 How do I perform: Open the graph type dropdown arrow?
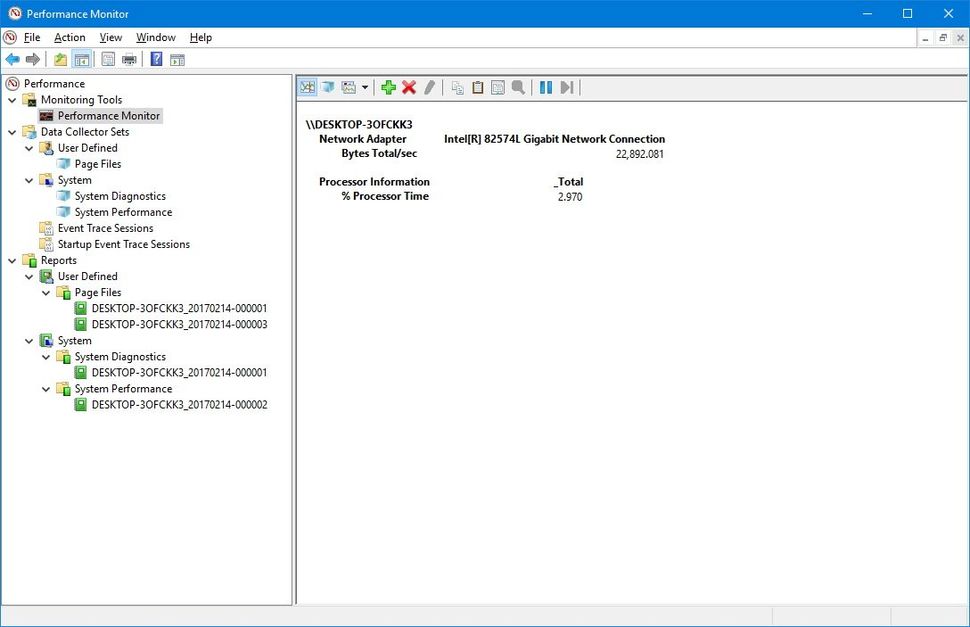coord(365,87)
